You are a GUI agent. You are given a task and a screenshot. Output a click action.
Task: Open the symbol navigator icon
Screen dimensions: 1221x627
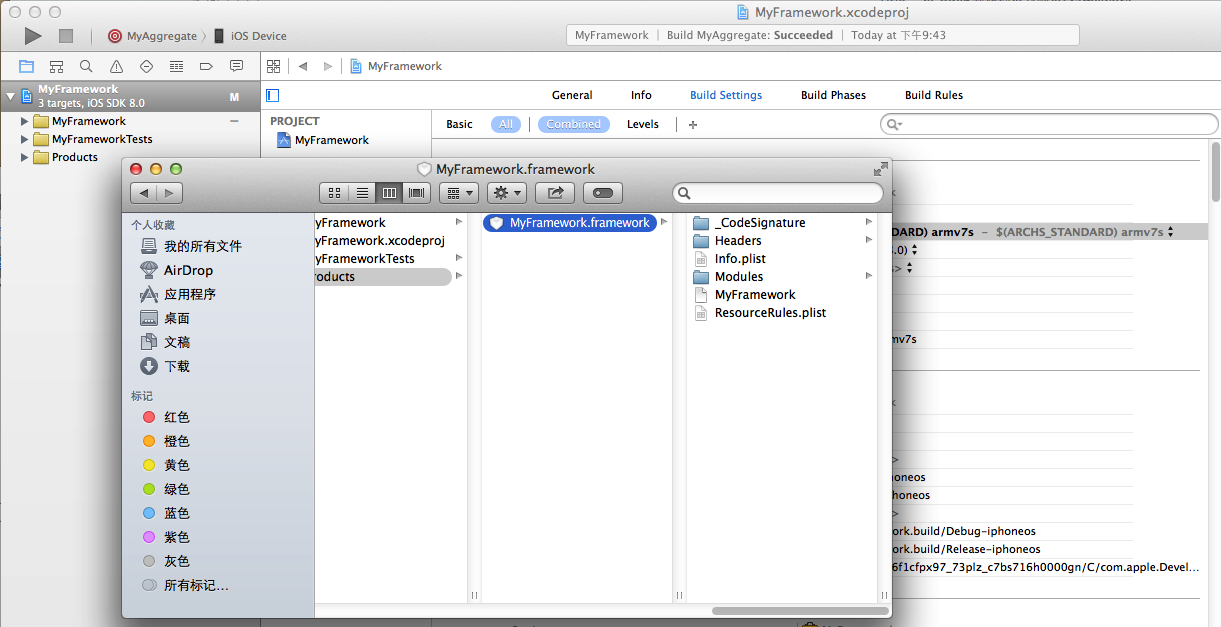pos(56,66)
